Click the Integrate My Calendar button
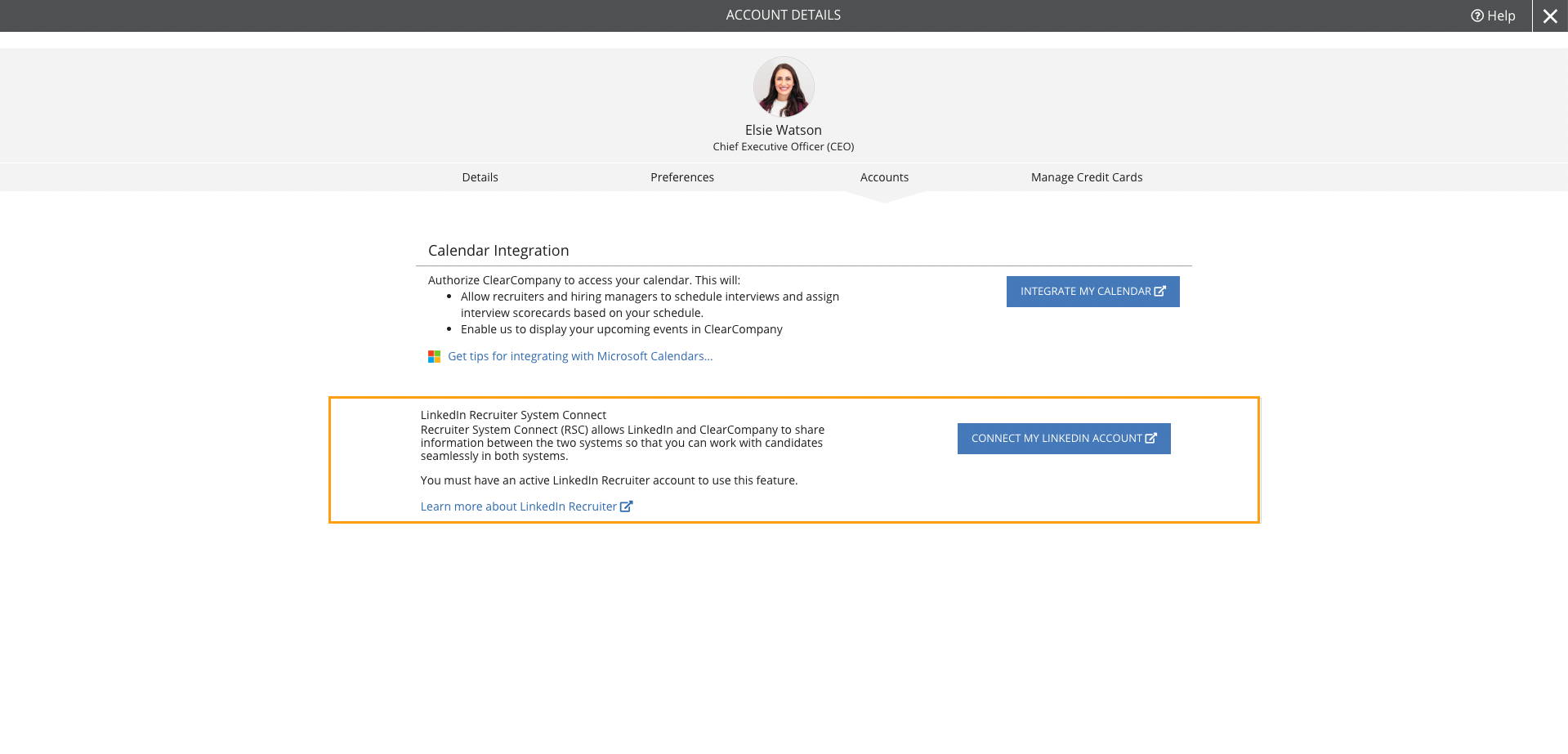The image size is (1568, 754). click(x=1093, y=292)
